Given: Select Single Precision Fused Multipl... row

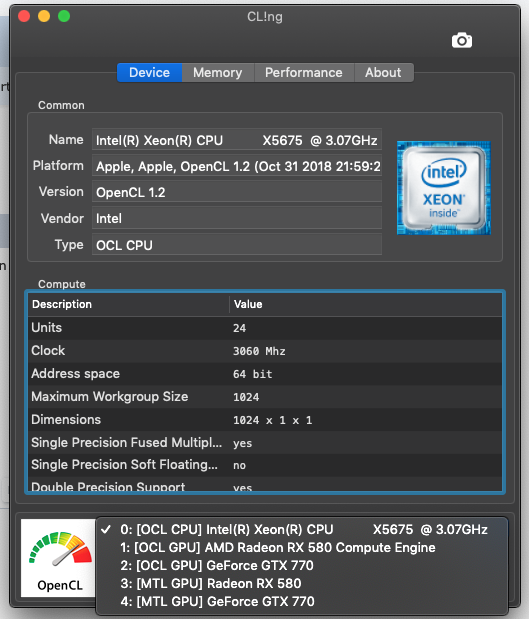Looking at the screenshot, I should [x=265, y=443].
